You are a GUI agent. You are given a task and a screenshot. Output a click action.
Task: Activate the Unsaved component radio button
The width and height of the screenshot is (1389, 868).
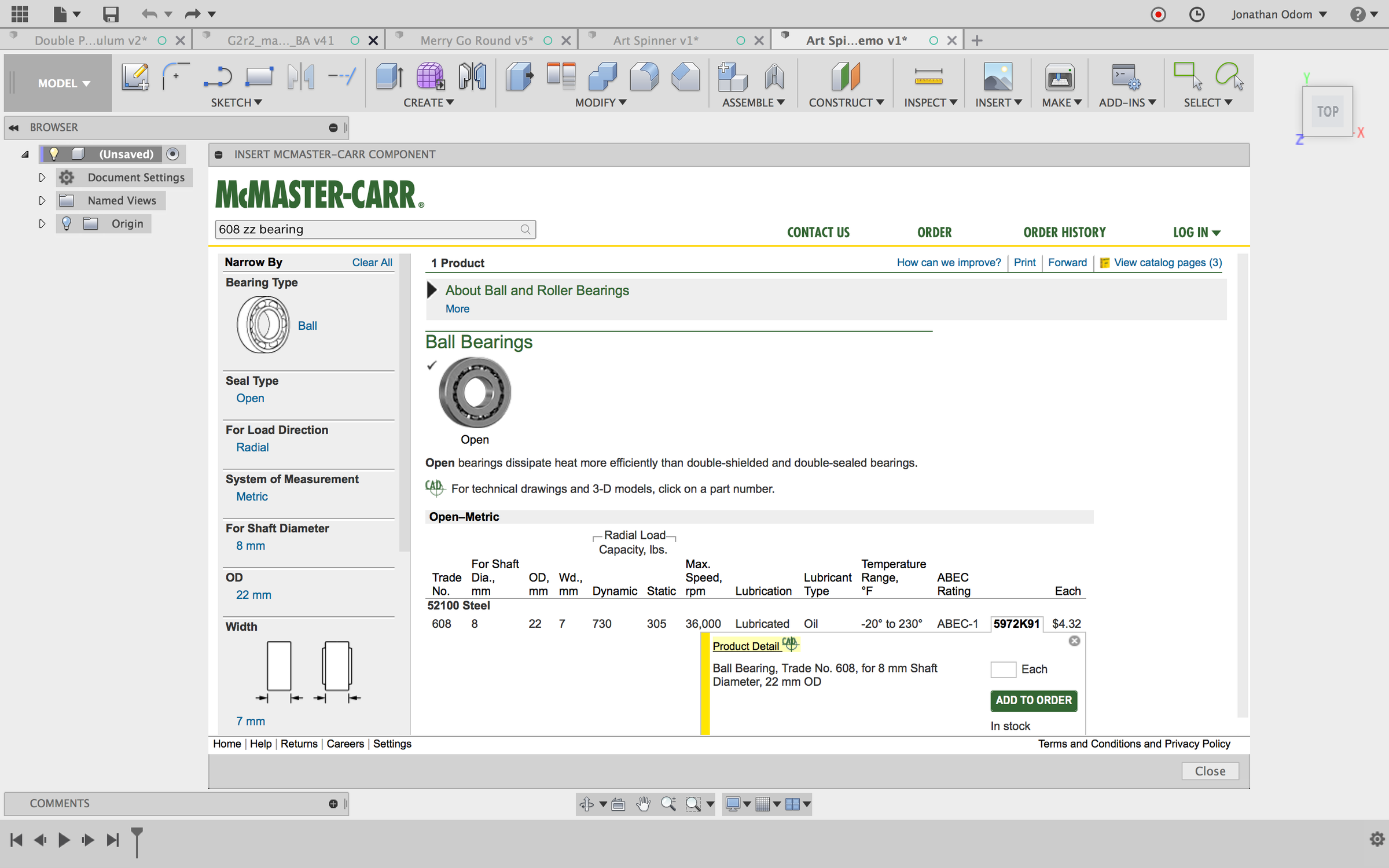coord(172,154)
